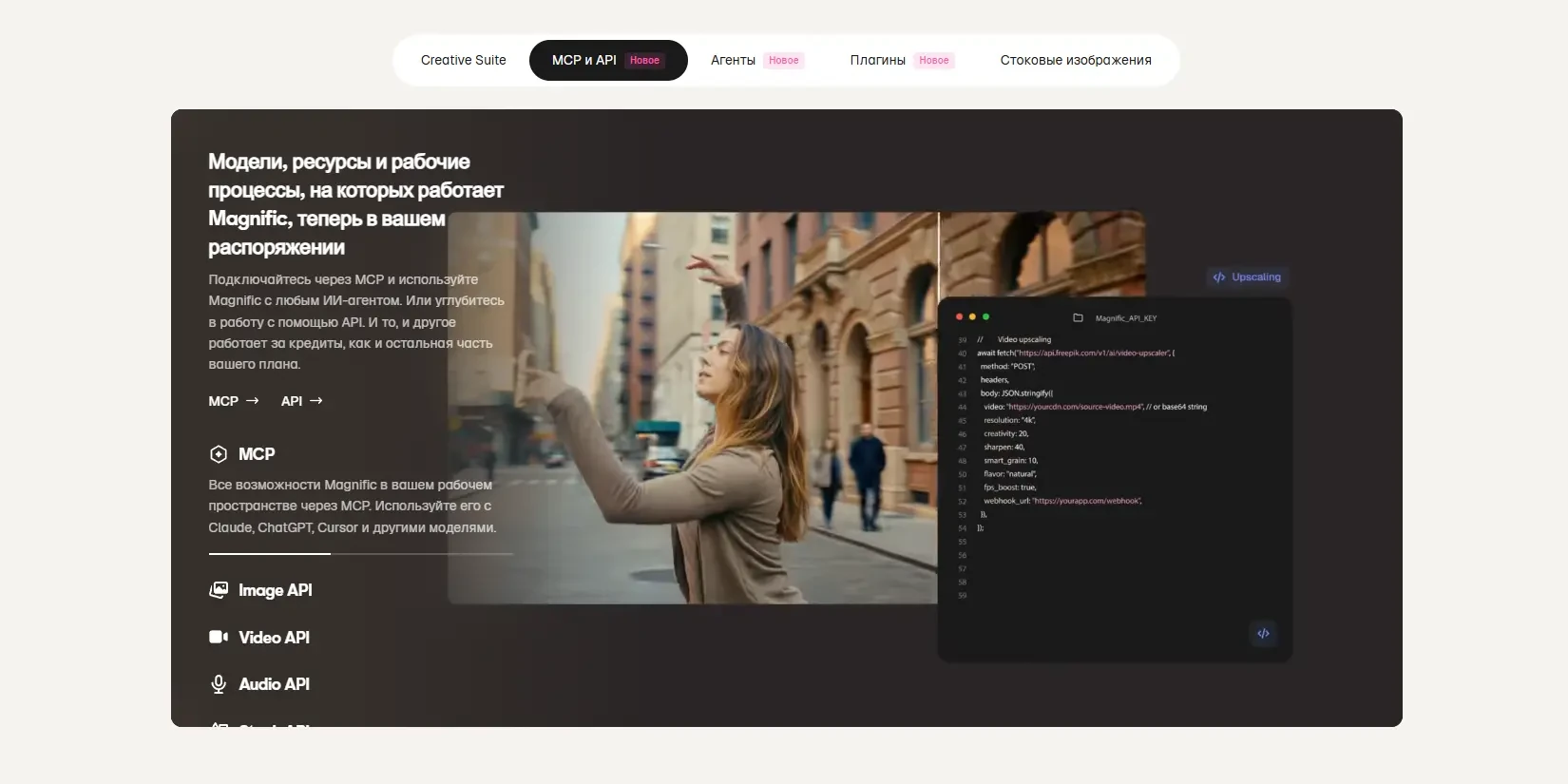Click the Image API picture icon
Image resolution: width=1568 pixels, height=784 pixels.
click(x=219, y=590)
